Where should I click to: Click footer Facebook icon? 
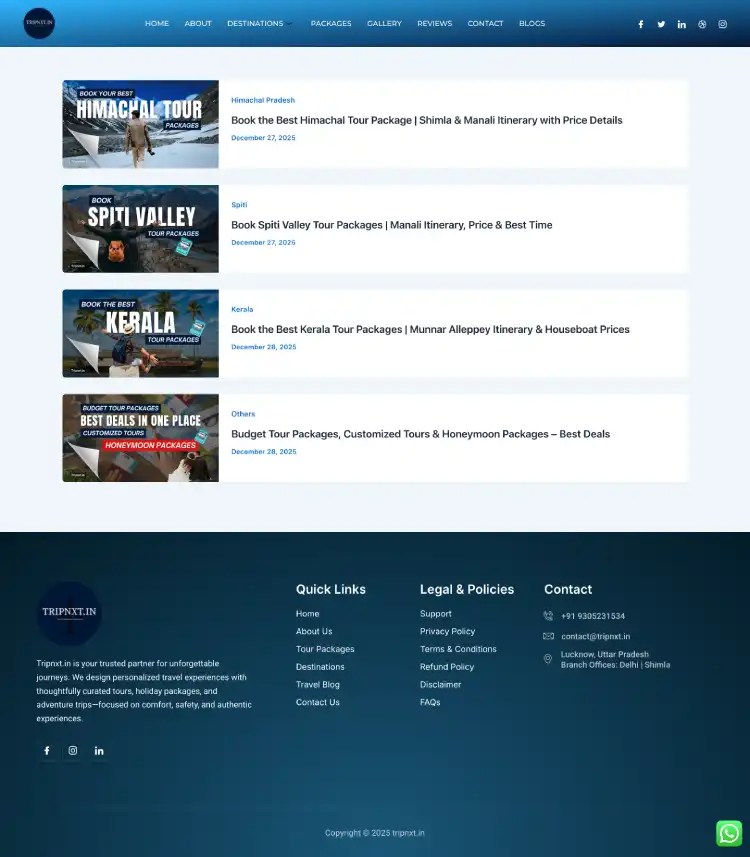pyautogui.click(x=46, y=751)
